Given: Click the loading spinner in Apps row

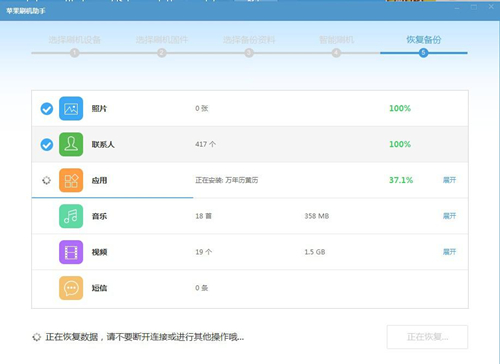Looking at the screenshot, I should [46, 180].
